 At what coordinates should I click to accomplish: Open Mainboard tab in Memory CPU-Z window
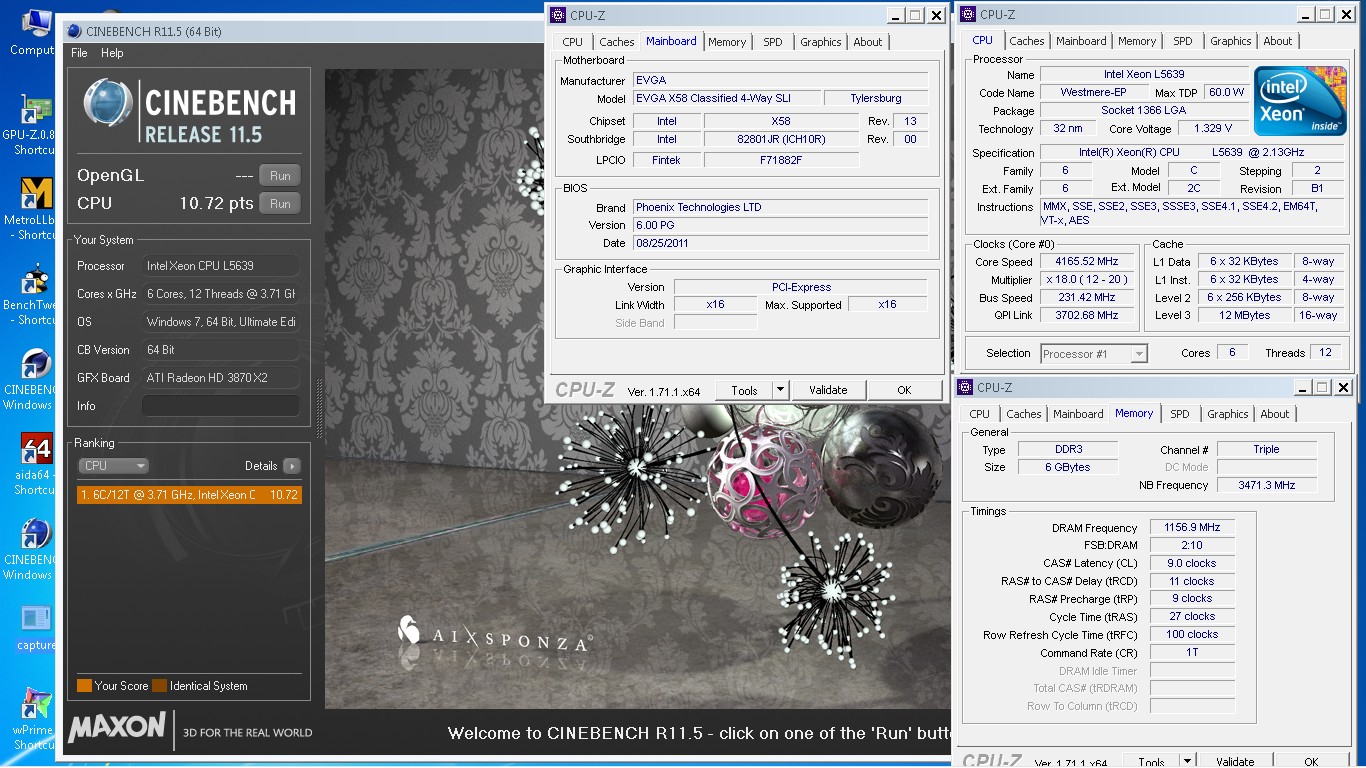pos(1079,414)
